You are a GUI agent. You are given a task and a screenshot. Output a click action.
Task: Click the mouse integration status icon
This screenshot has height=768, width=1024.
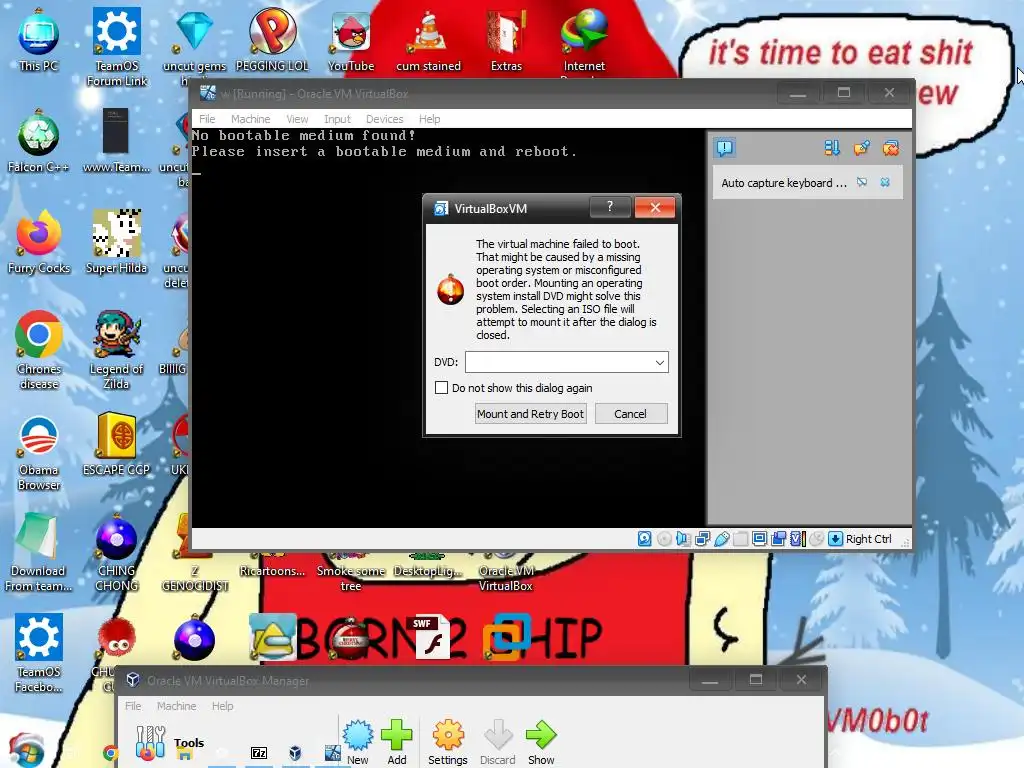click(816, 539)
